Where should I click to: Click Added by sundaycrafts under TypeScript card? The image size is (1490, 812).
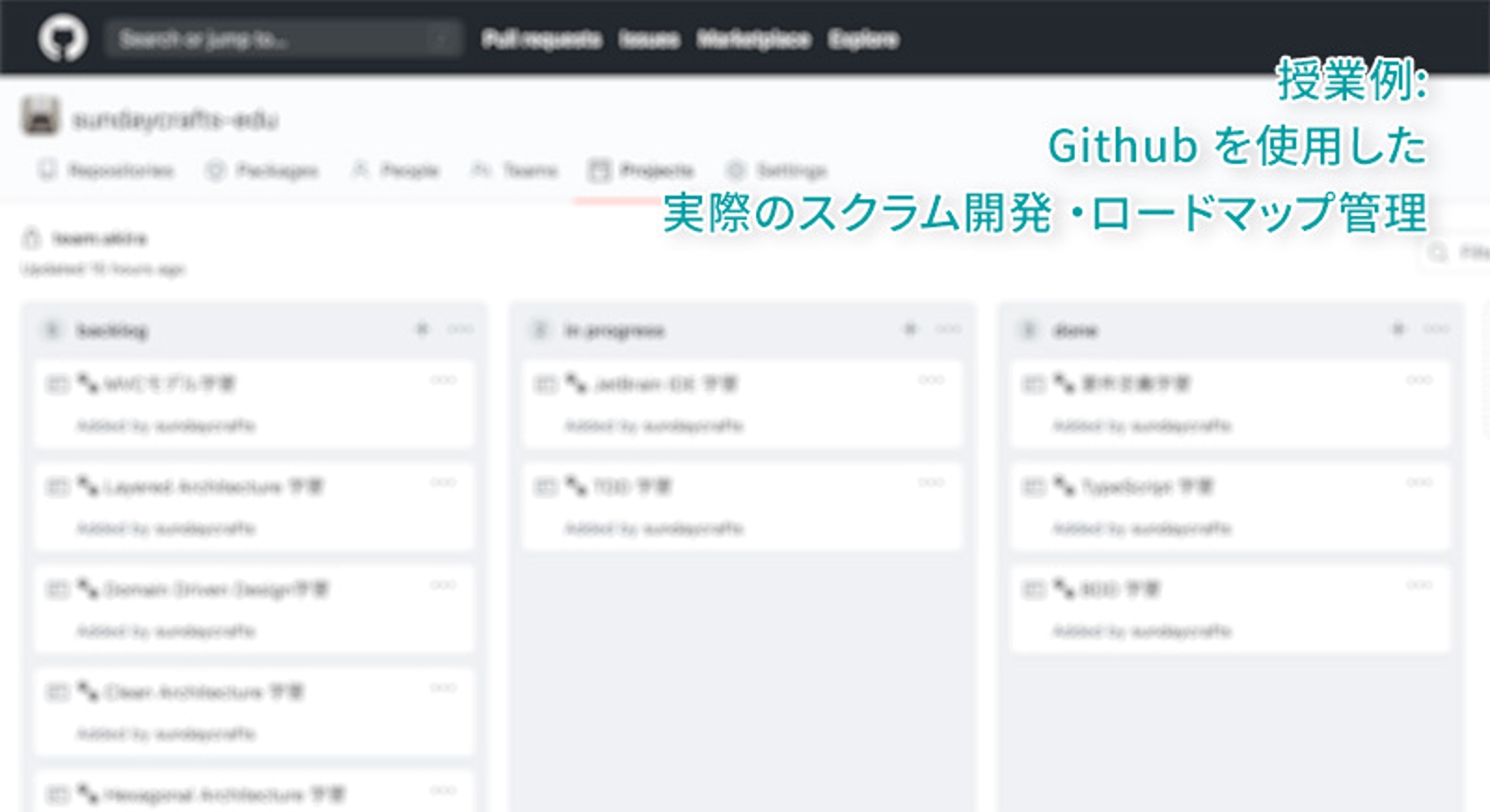[x=1142, y=529]
